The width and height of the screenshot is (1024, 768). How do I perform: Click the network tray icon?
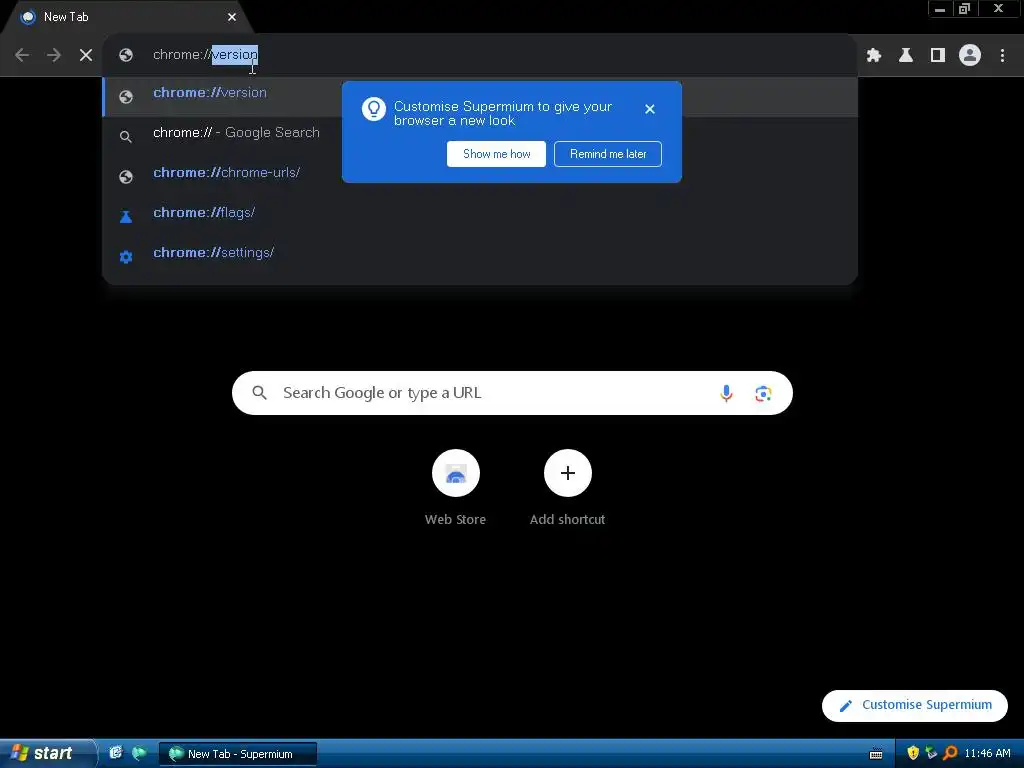(931, 753)
